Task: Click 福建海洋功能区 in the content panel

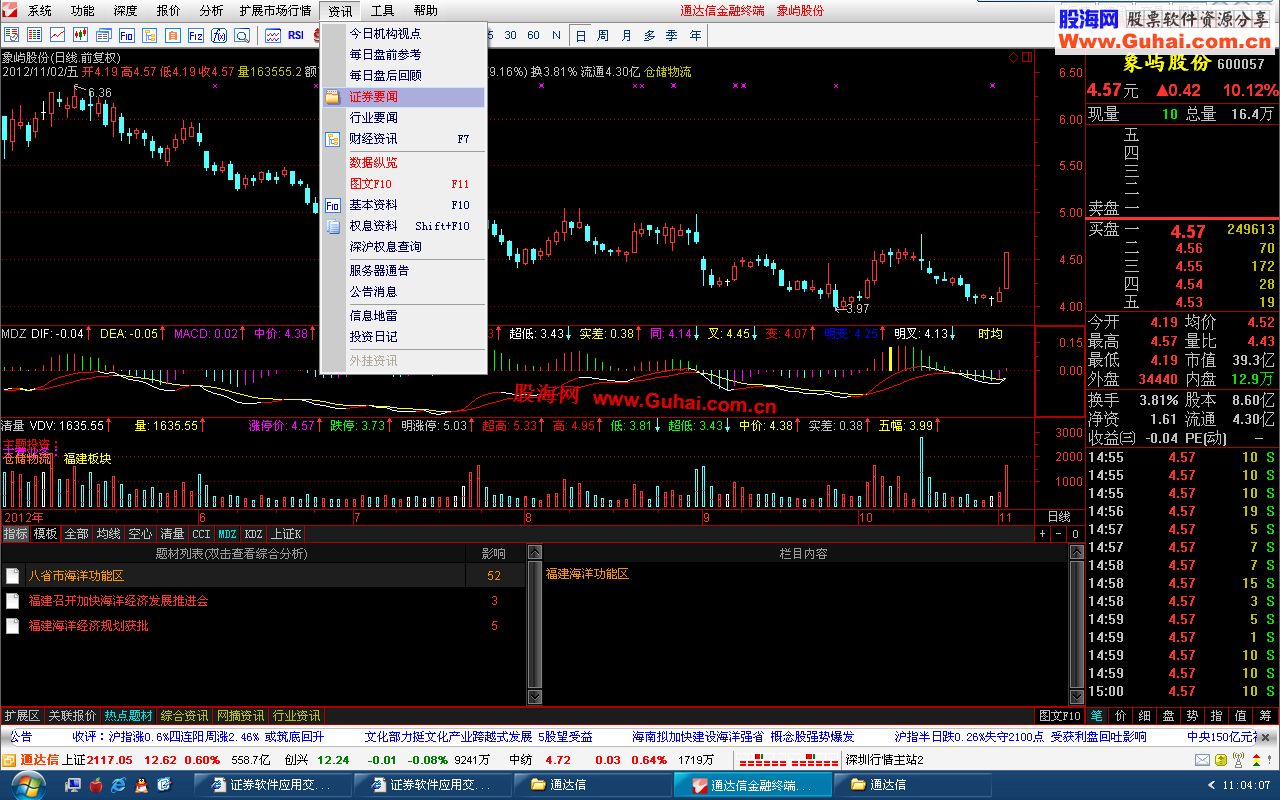Action: tap(588, 575)
